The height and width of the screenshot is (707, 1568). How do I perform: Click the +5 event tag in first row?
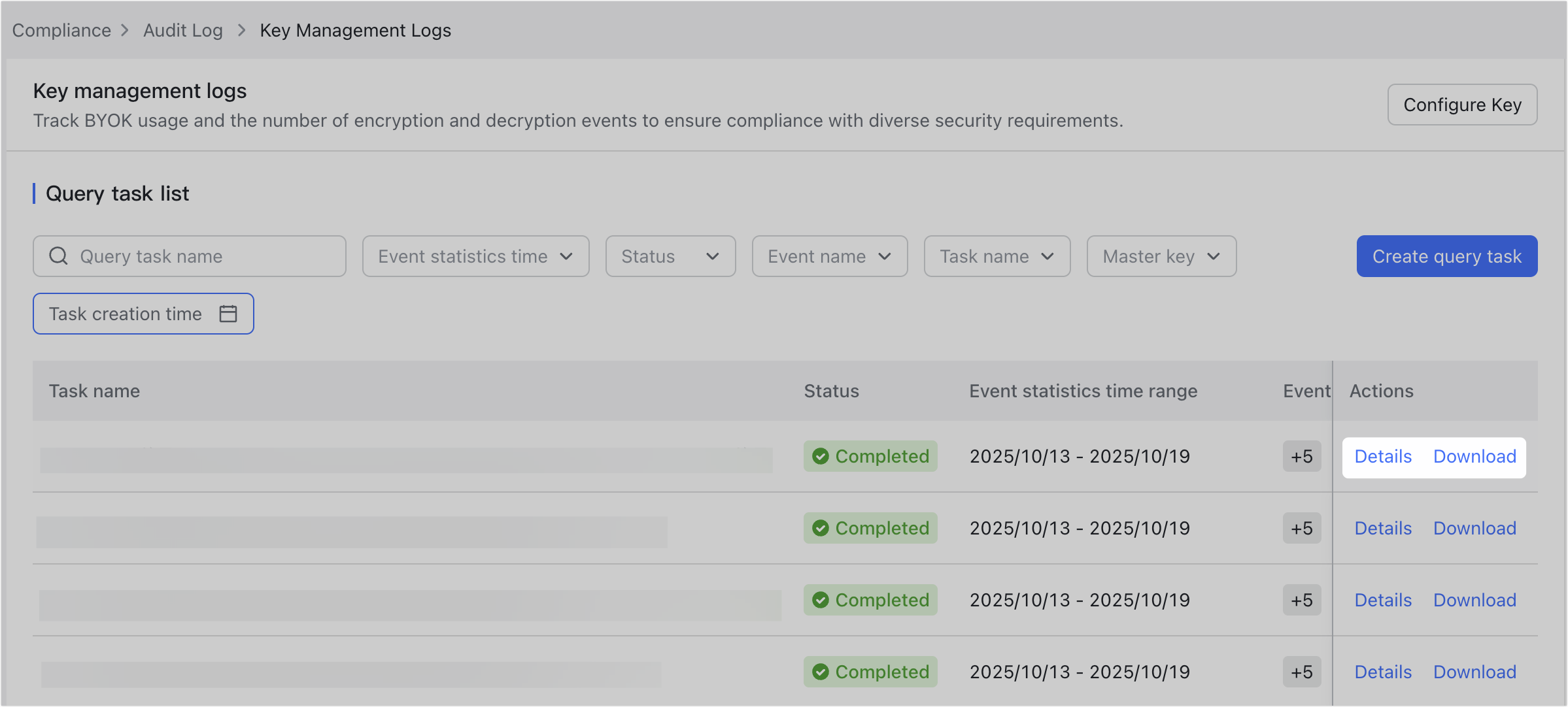pyautogui.click(x=1302, y=456)
